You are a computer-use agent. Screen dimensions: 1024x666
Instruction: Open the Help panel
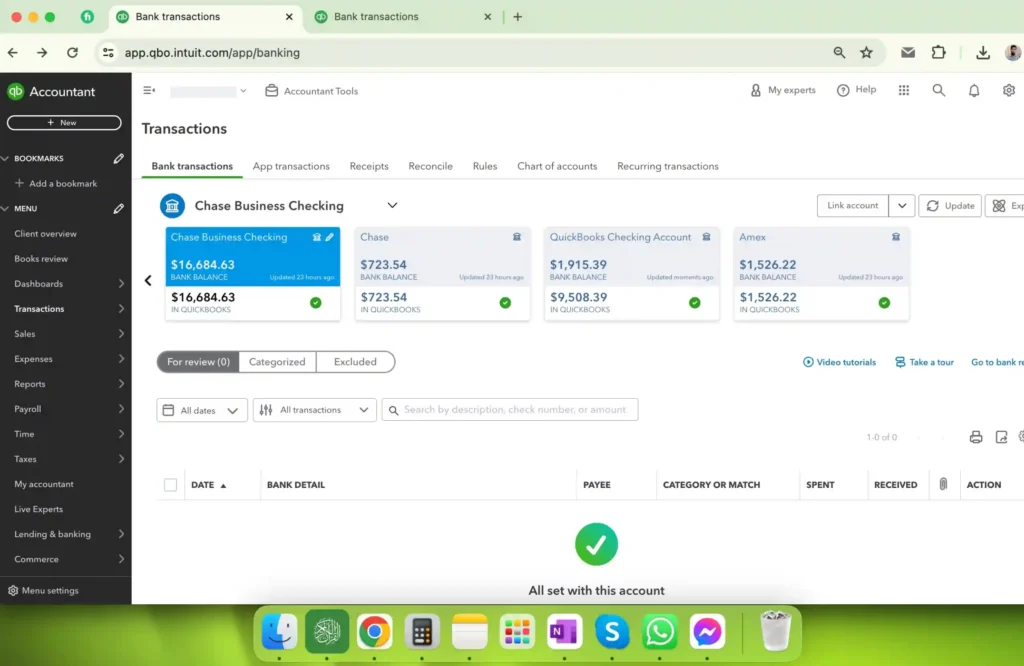point(856,90)
